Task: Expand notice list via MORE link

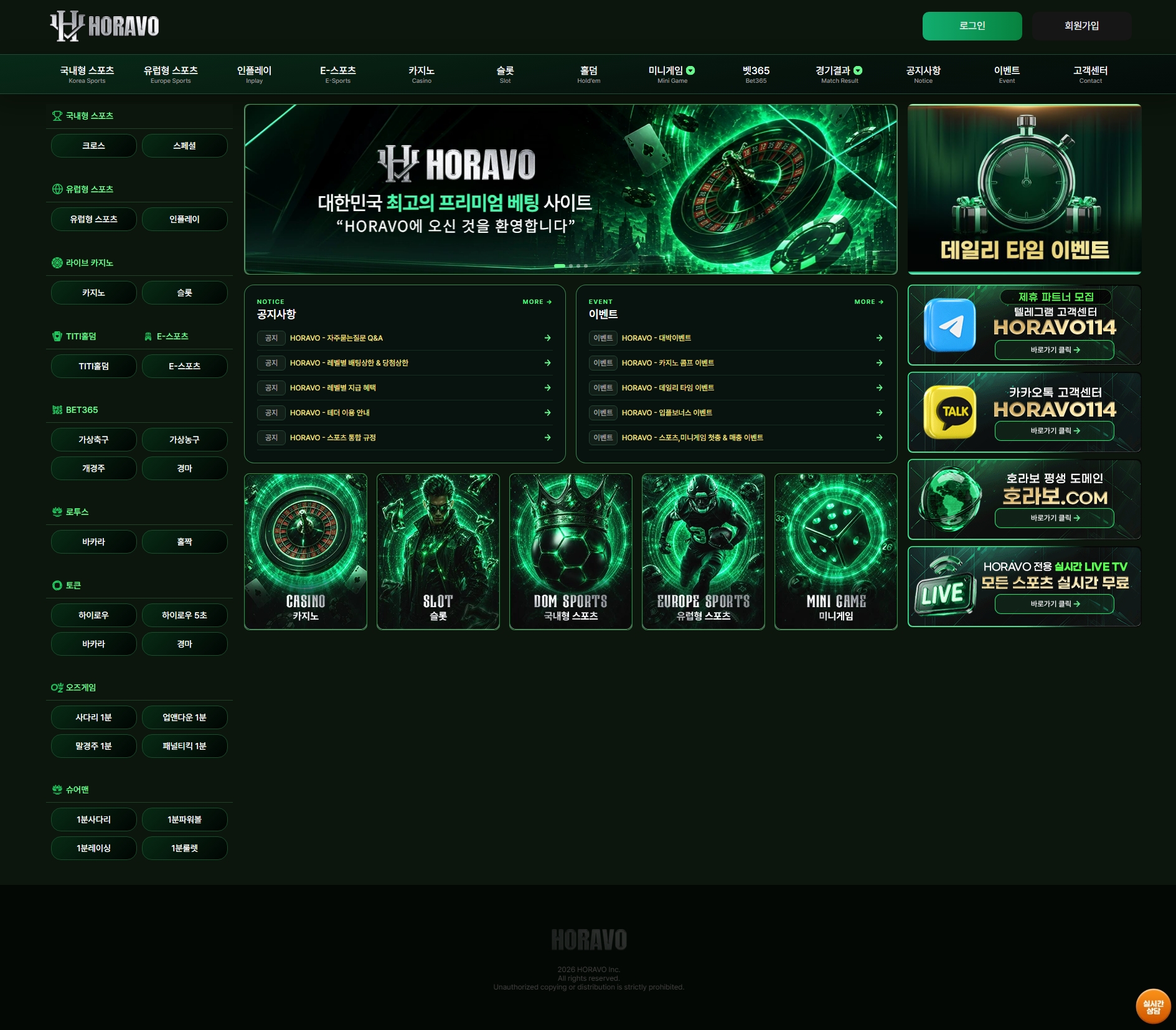Action: pos(537,302)
